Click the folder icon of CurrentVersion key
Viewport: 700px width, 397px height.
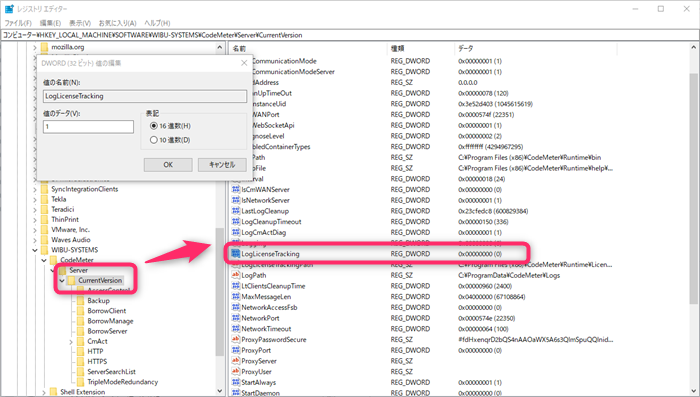point(71,280)
